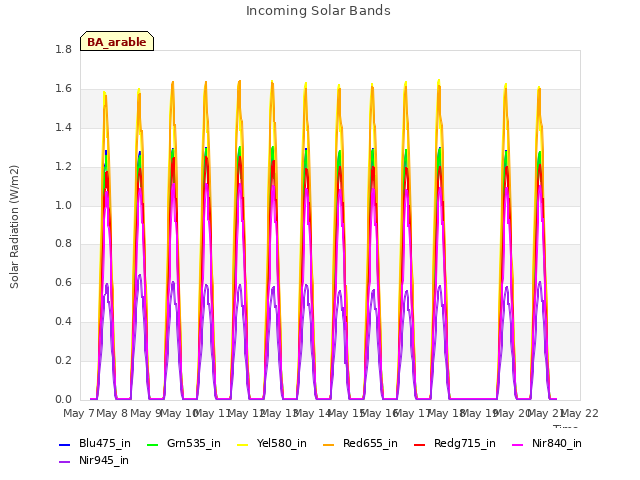The height and width of the screenshot is (480, 640).
Task: Click the Nir840_in legend label
Action: pos(557,444)
